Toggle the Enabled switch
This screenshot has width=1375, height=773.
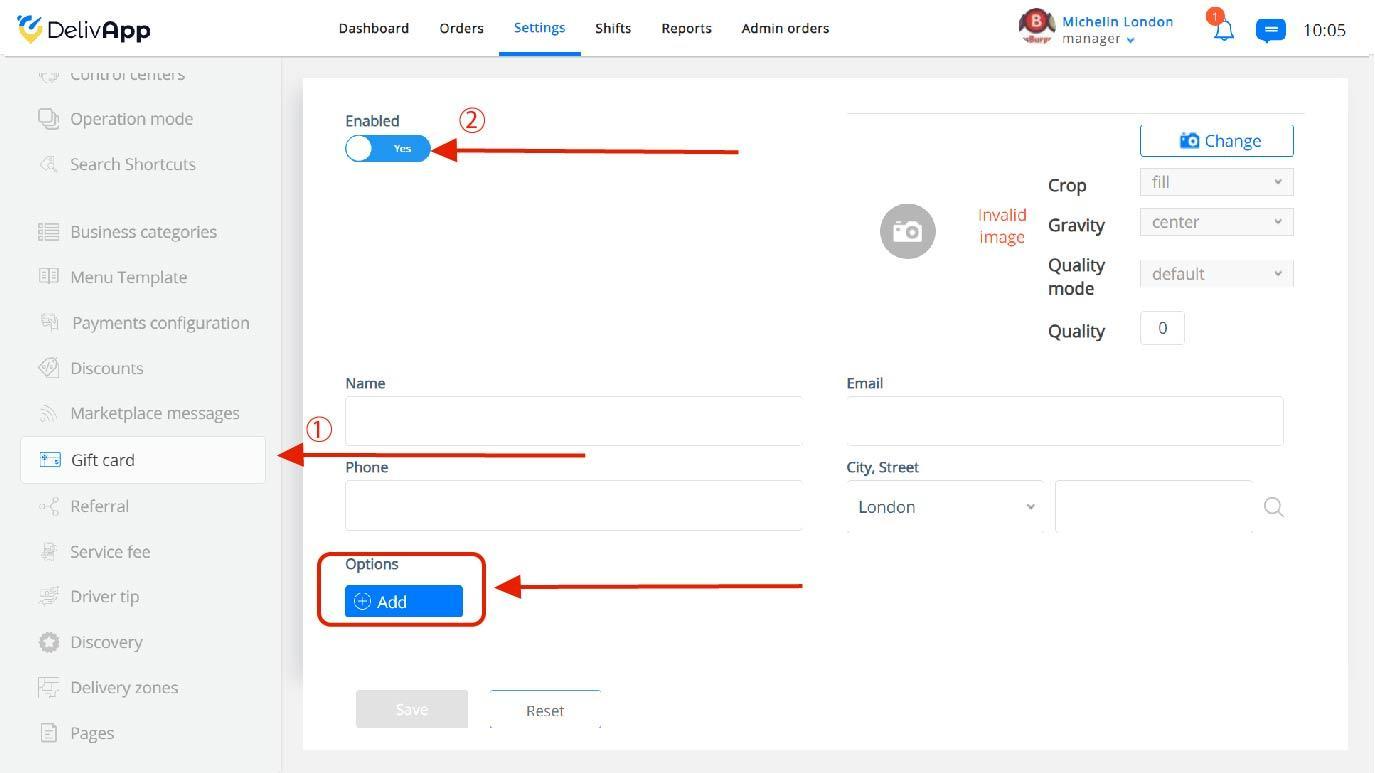pyautogui.click(x=388, y=149)
